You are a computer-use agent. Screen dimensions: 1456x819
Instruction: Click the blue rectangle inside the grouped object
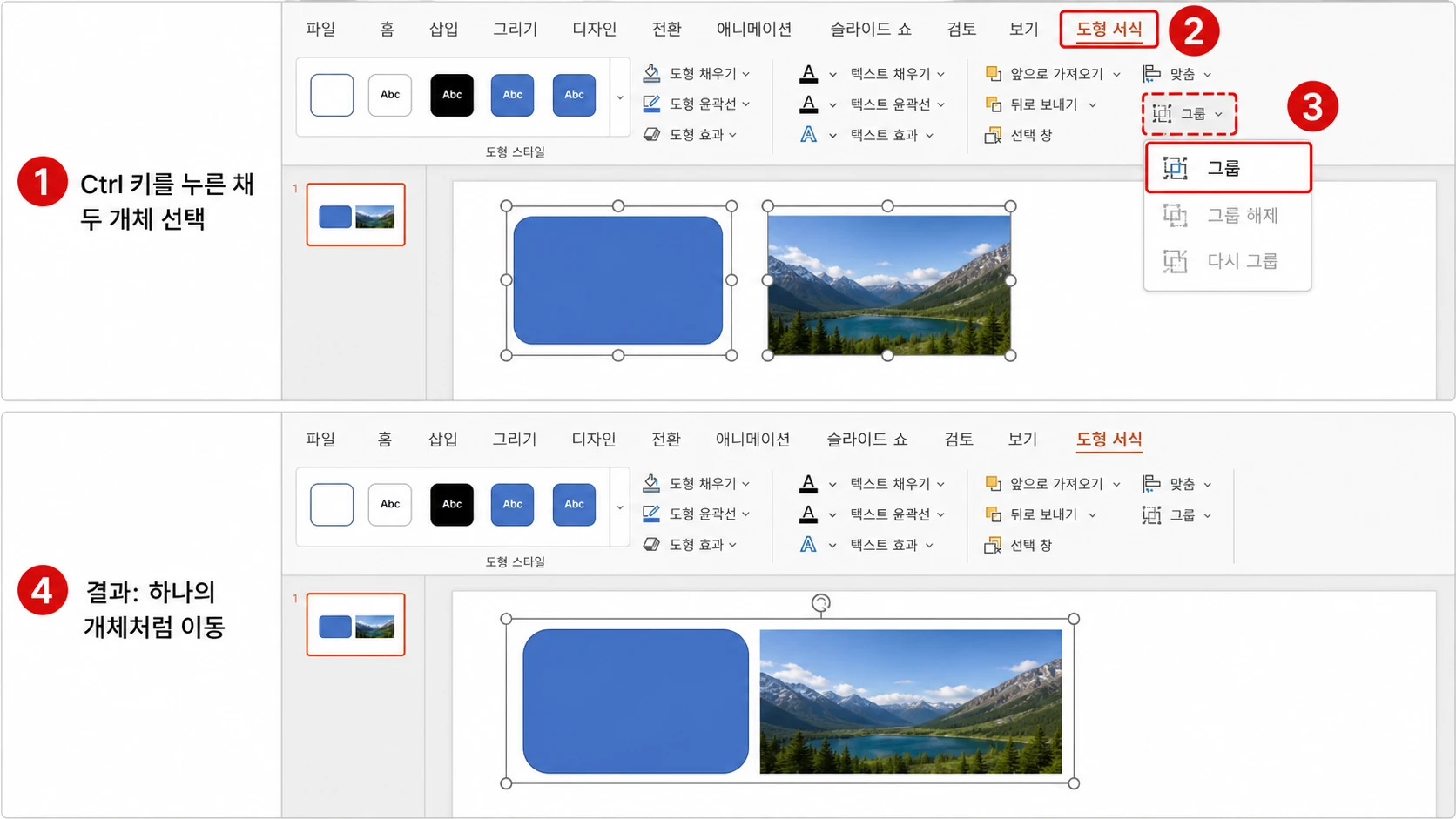[636, 702]
